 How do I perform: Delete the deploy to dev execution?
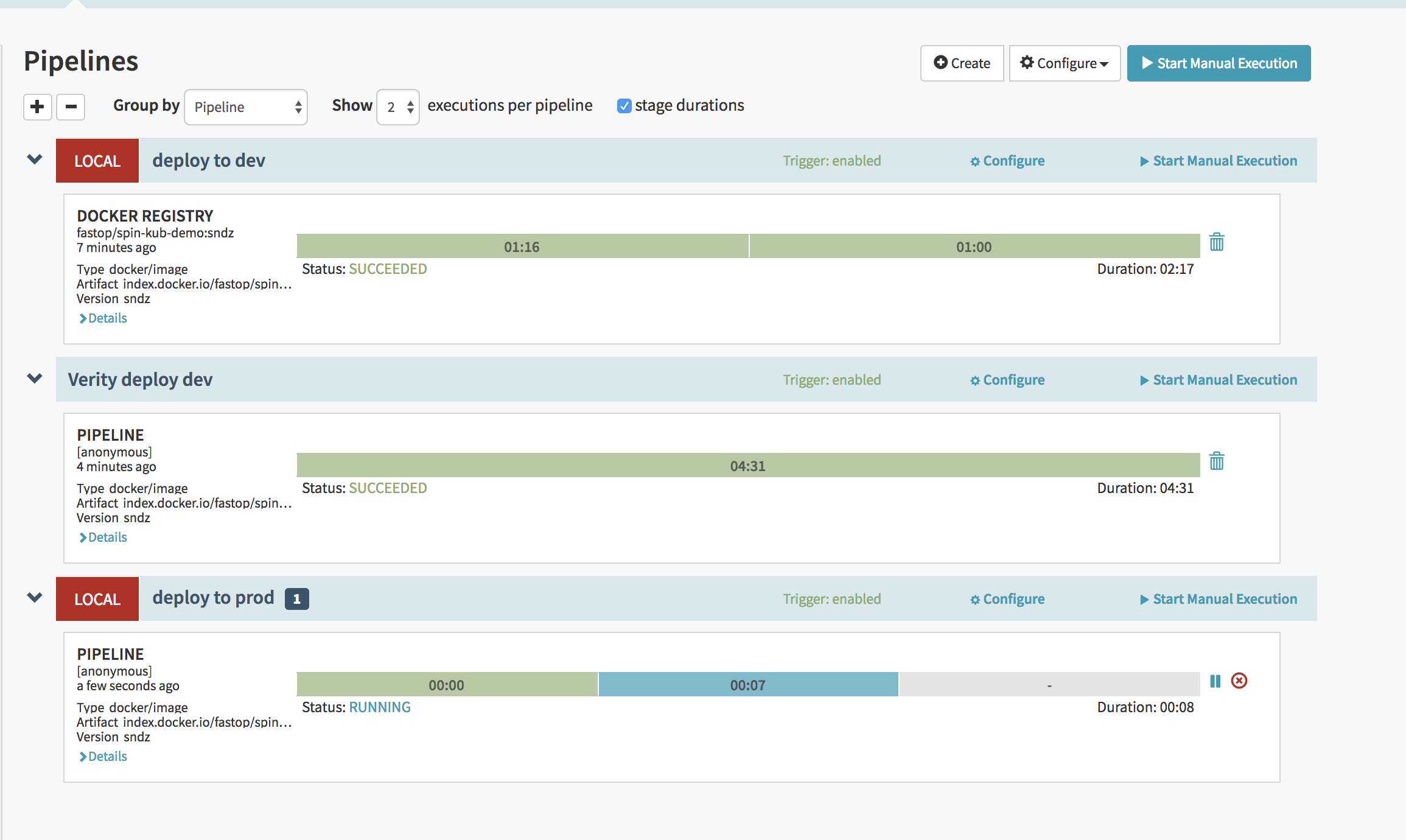[1216, 242]
